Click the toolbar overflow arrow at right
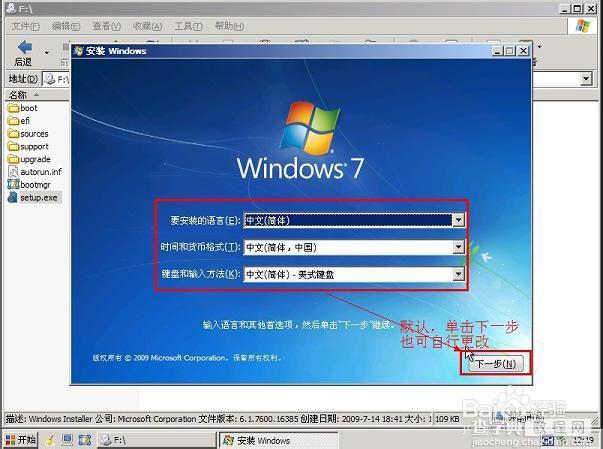This screenshot has height=449, width=603. (x=540, y=47)
